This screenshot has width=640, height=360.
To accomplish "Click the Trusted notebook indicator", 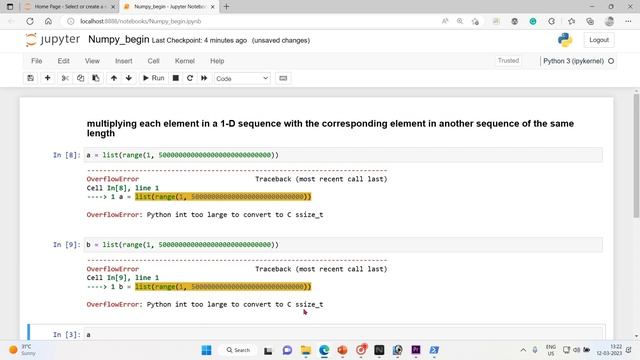I will coord(508,61).
